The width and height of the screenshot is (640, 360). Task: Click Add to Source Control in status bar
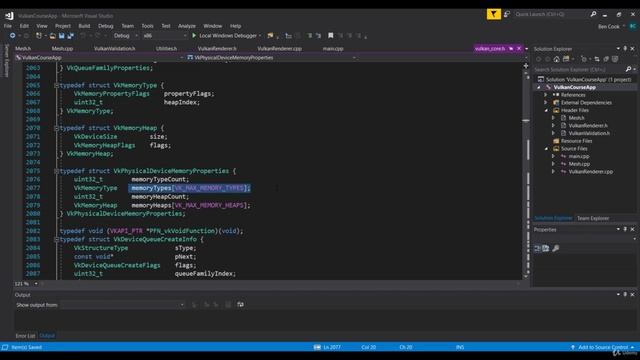click(602, 347)
